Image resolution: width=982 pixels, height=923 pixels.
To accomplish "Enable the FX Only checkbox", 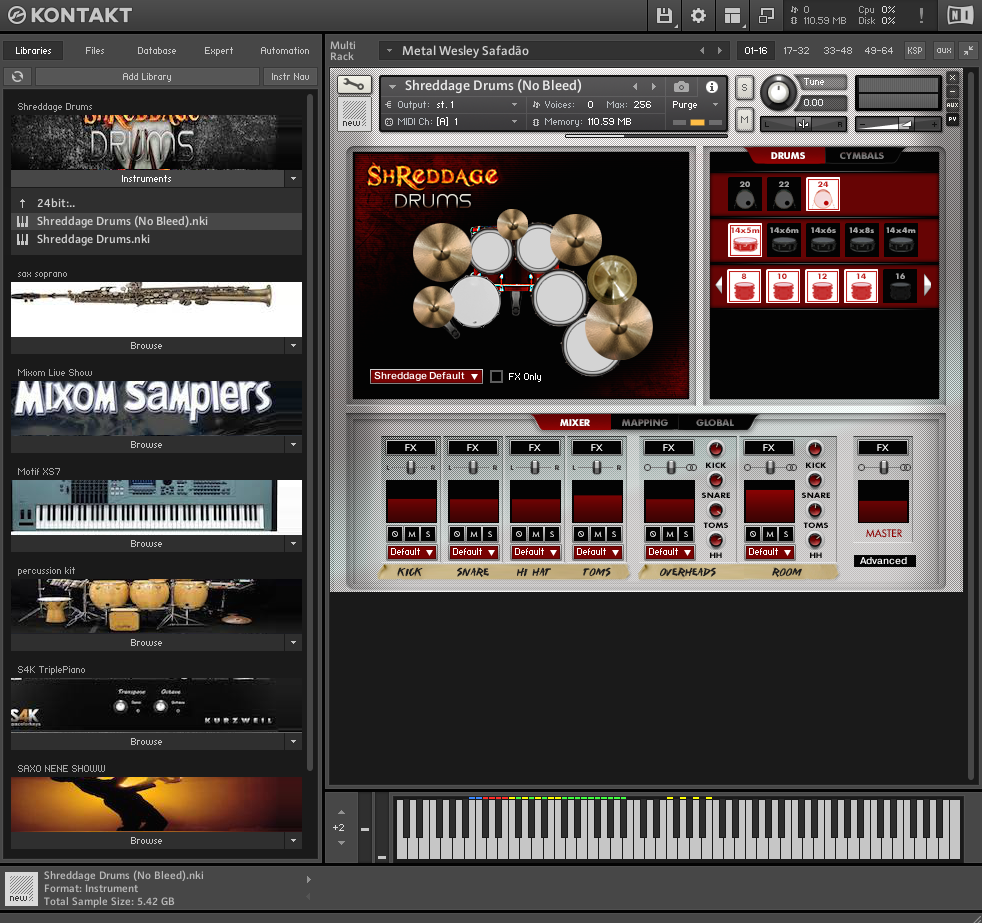I will [497, 376].
